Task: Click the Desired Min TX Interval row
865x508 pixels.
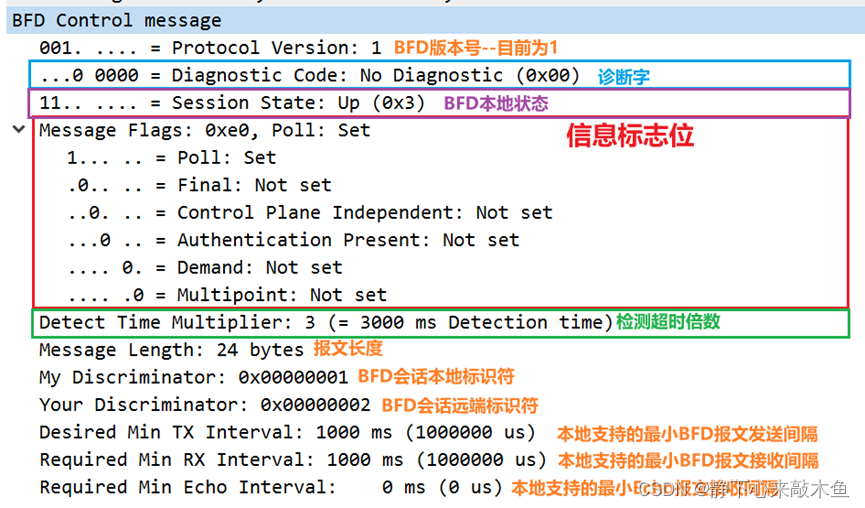Action: [x=292, y=433]
